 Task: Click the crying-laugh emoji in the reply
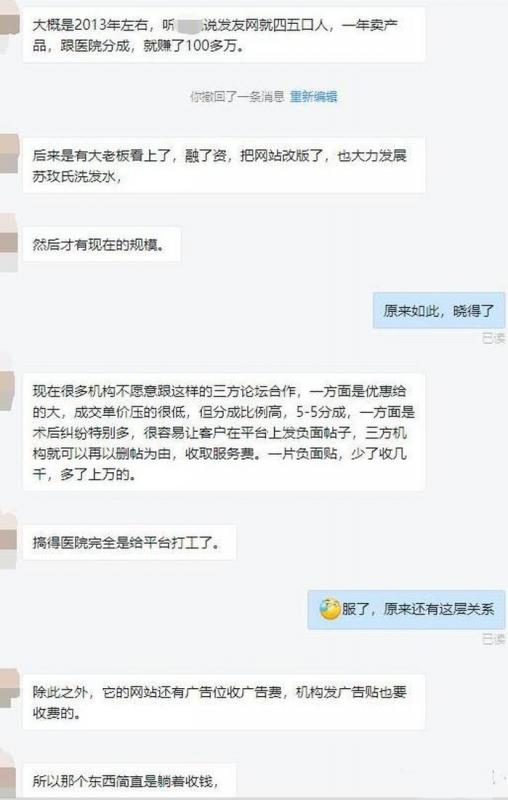click(330, 609)
